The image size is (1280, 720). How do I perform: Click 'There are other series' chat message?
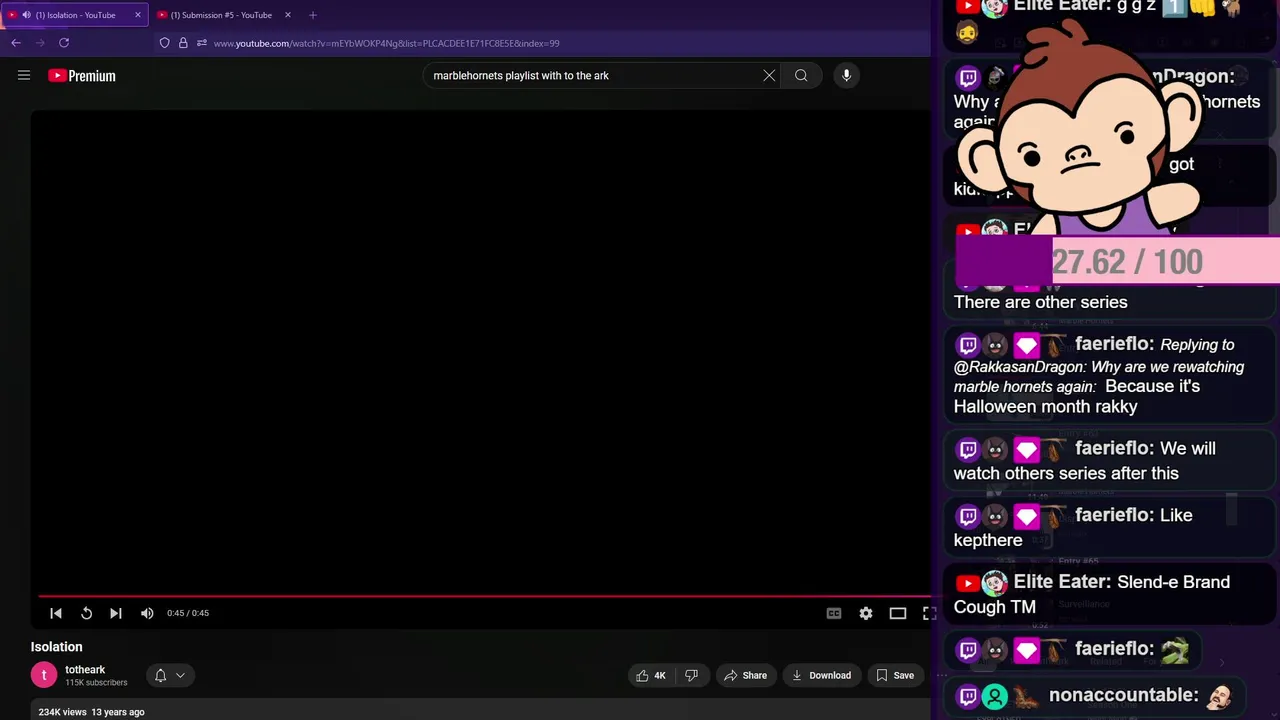click(x=1040, y=302)
